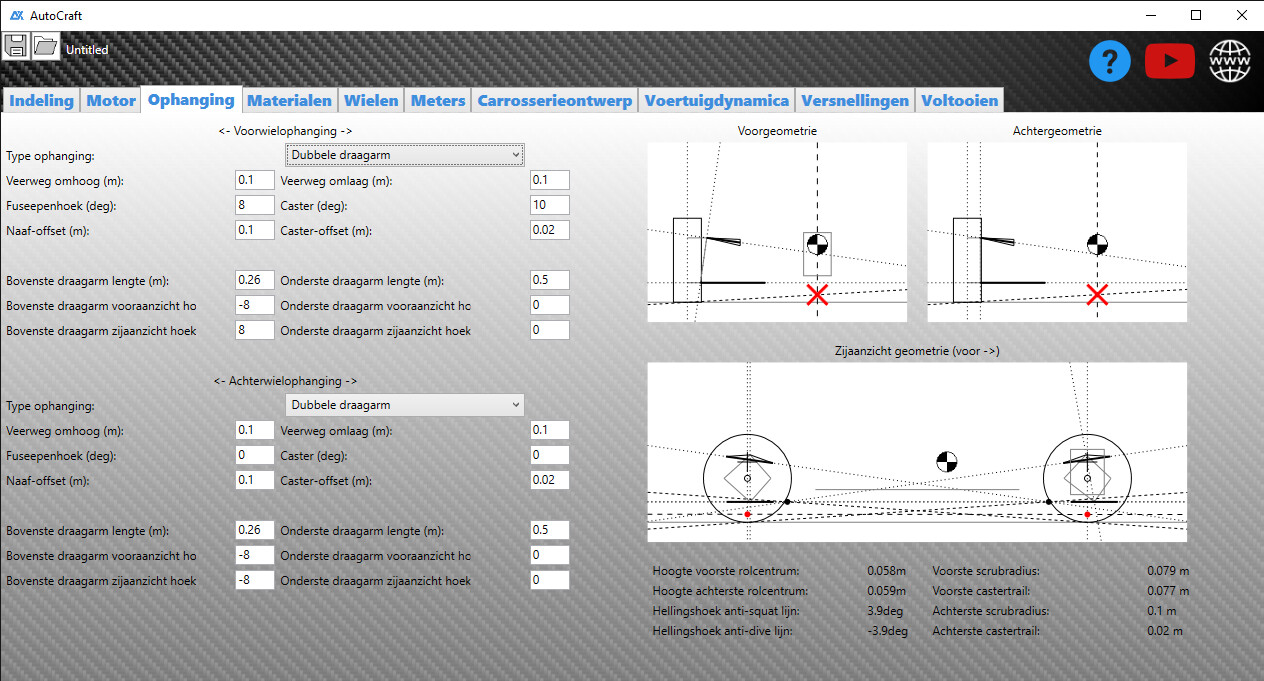Expand the front suspension type dropdown

point(404,155)
